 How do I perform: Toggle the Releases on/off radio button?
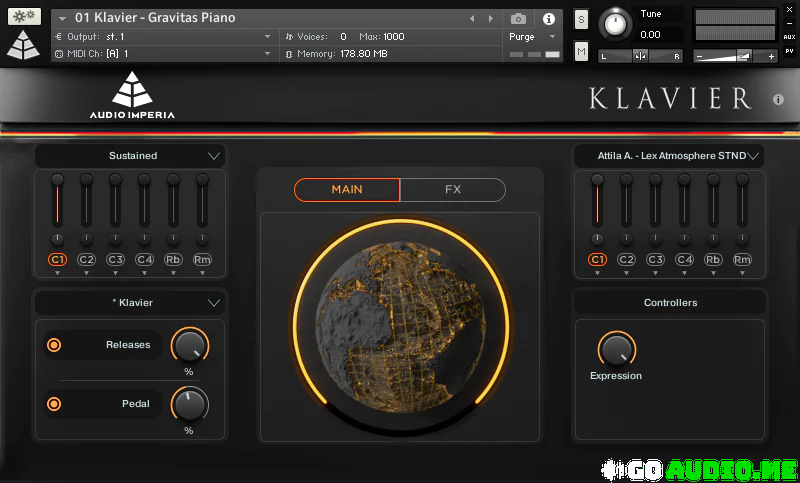pyautogui.click(x=54, y=345)
